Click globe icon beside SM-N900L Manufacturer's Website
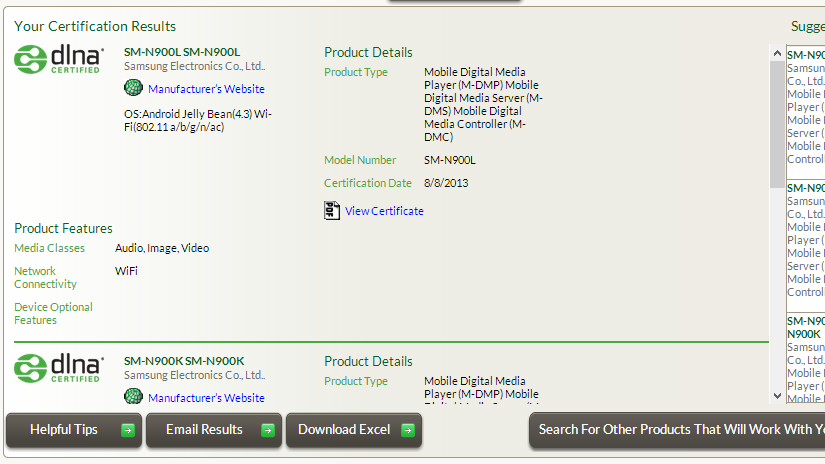825x464 pixels. (133, 87)
